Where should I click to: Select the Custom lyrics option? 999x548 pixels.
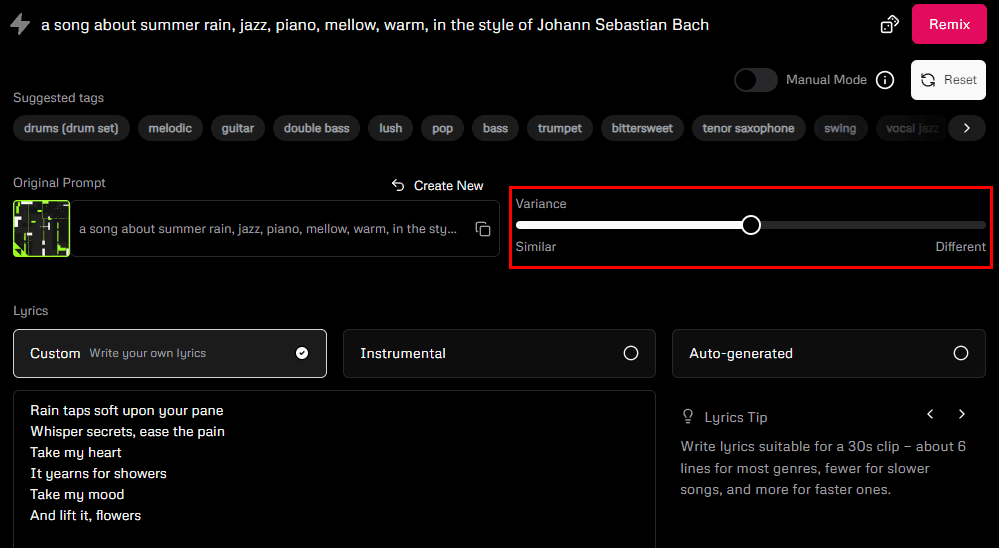170,353
